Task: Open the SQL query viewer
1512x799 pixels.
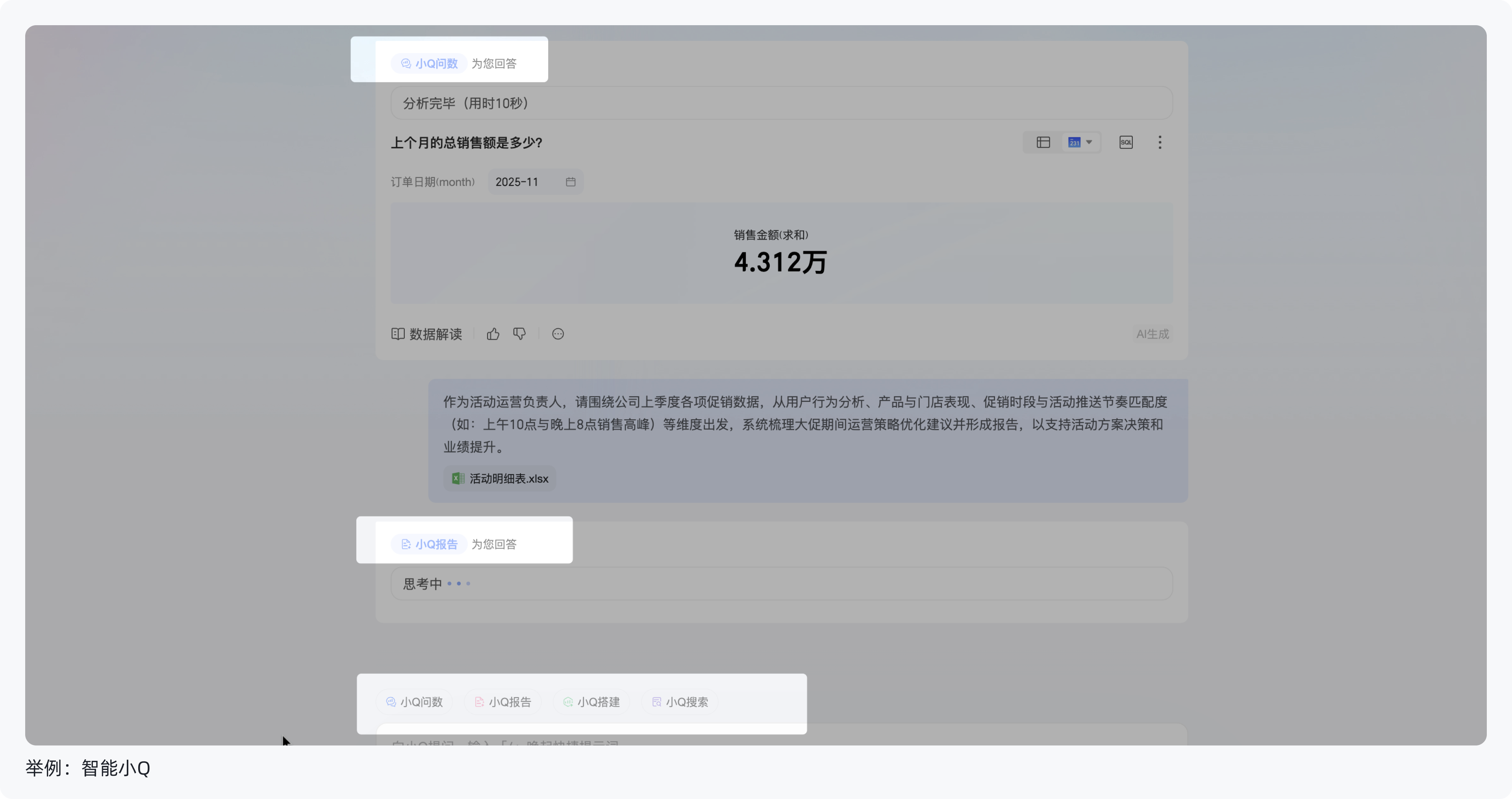Action: [x=1126, y=142]
